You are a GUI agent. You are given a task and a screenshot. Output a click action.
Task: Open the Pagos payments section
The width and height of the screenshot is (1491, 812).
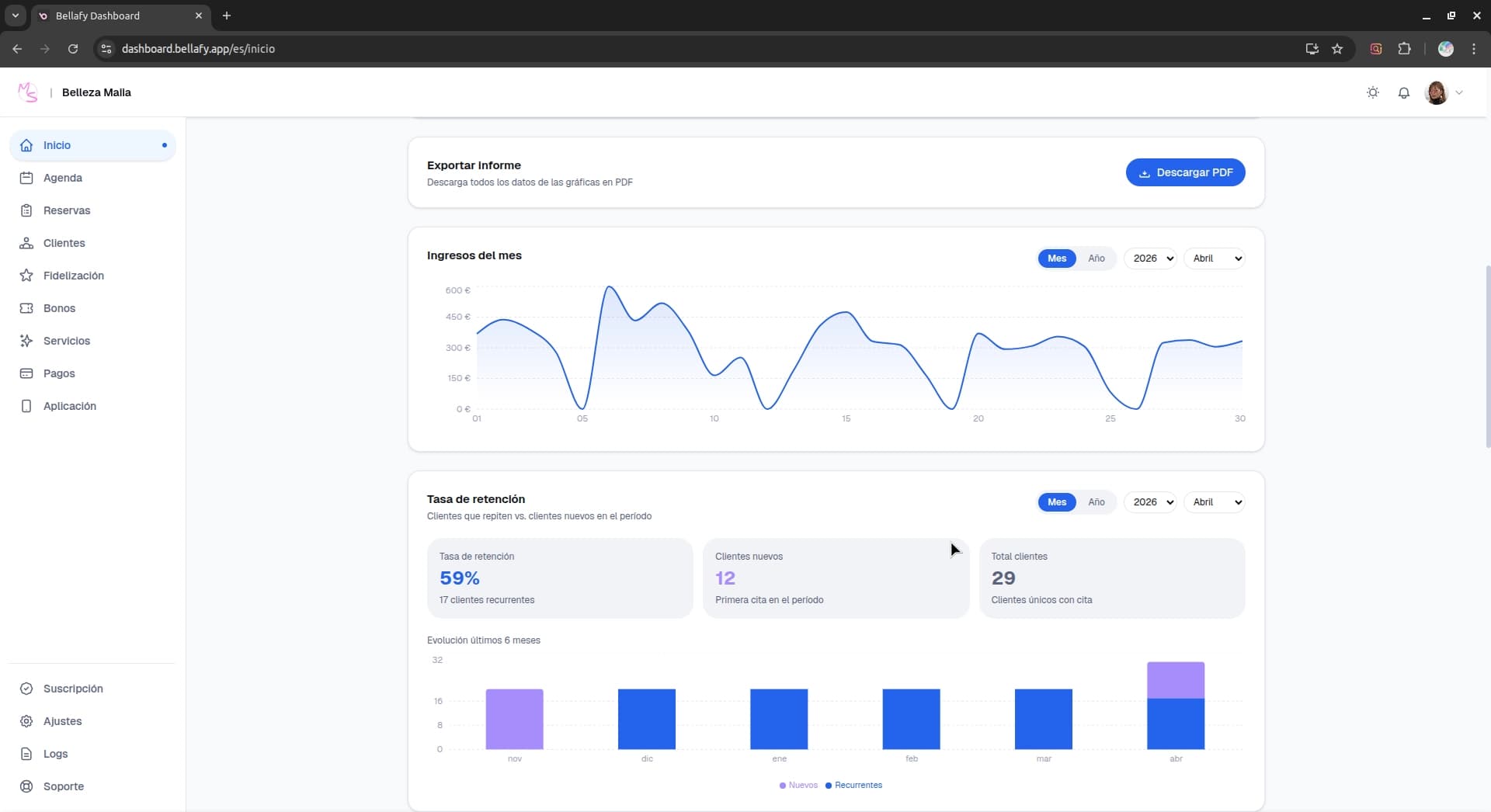pyautogui.click(x=58, y=373)
